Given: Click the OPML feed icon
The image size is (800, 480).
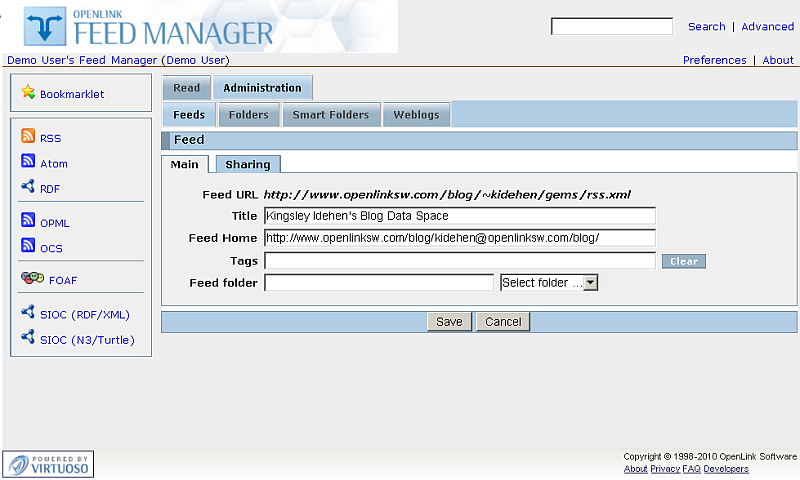Looking at the screenshot, I should tap(28, 222).
